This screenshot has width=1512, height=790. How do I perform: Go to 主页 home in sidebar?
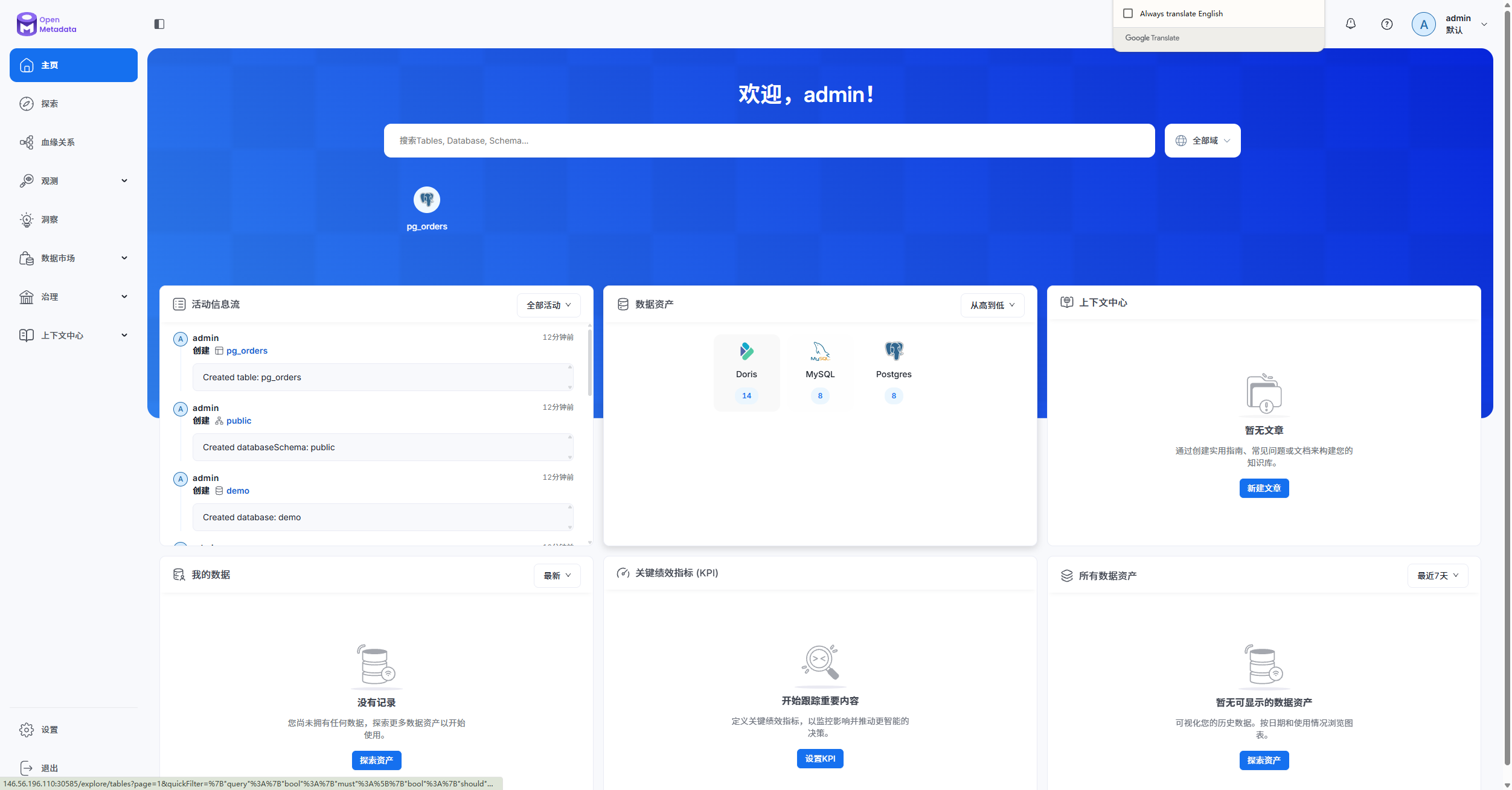pyautogui.click(x=74, y=65)
